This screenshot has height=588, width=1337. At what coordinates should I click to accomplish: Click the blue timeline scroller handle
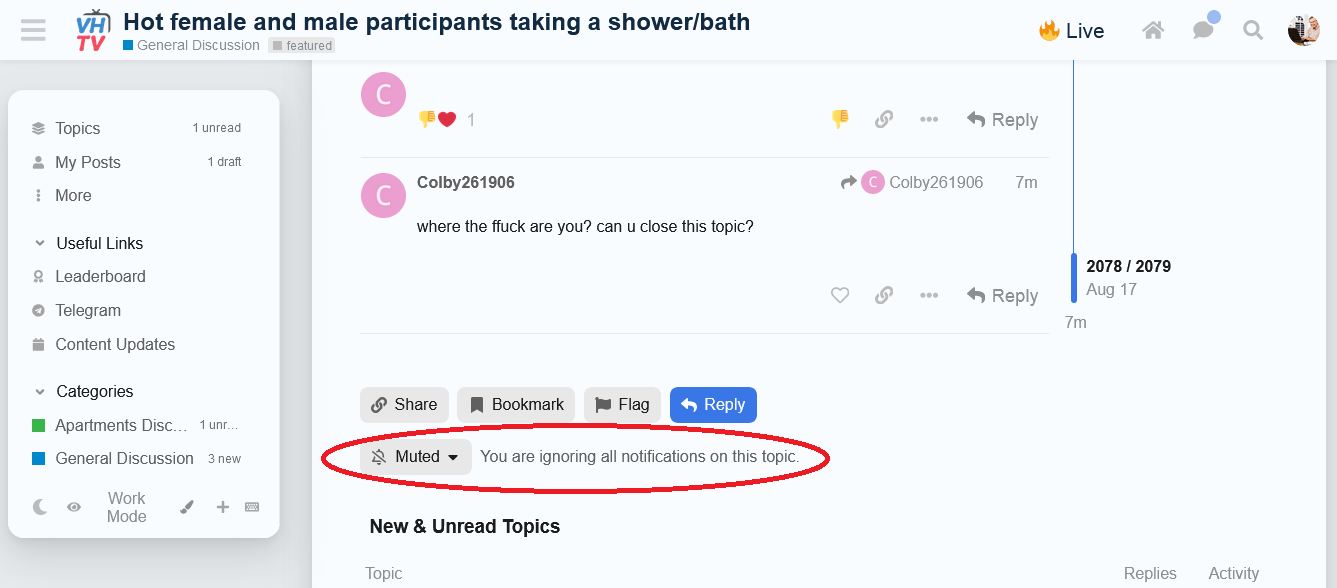pos(1075,277)
